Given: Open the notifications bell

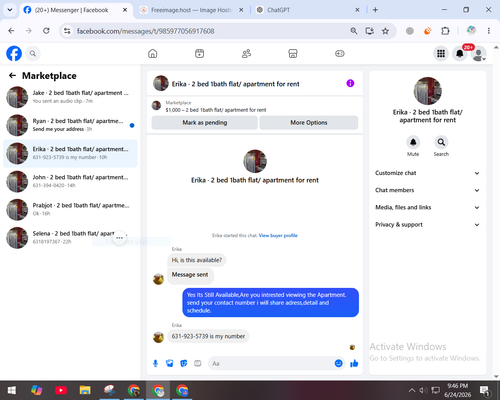Looking at the screenshot, I should point(460,53).
